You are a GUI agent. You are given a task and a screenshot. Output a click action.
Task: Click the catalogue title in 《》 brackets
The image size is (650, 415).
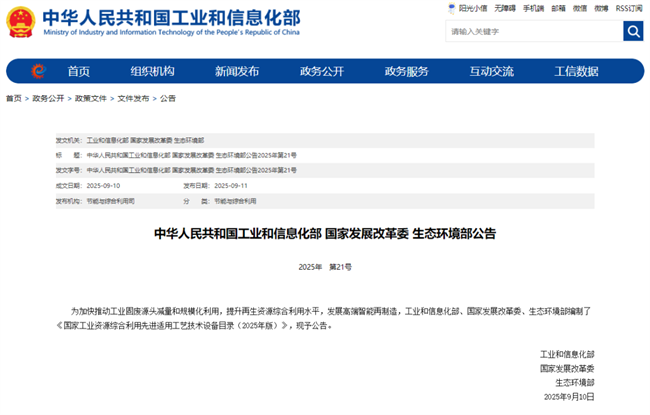(x=172, y=326)
